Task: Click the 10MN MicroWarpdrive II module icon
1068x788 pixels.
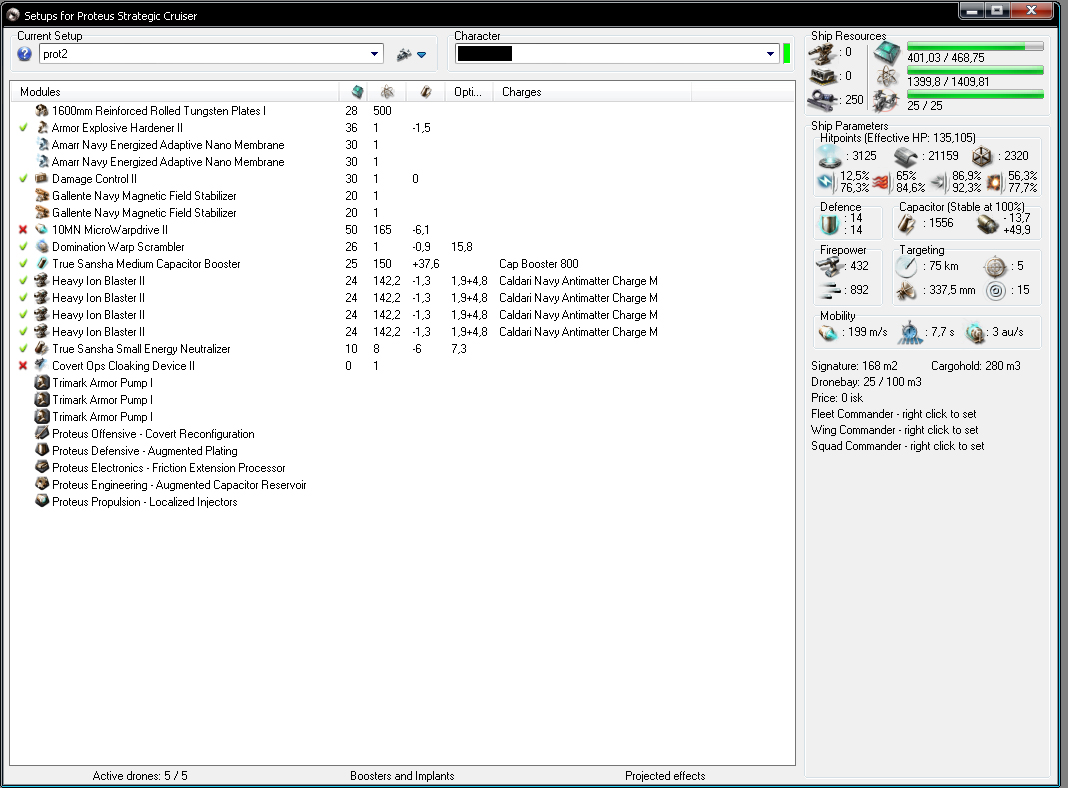Action: tap(42, 230)
